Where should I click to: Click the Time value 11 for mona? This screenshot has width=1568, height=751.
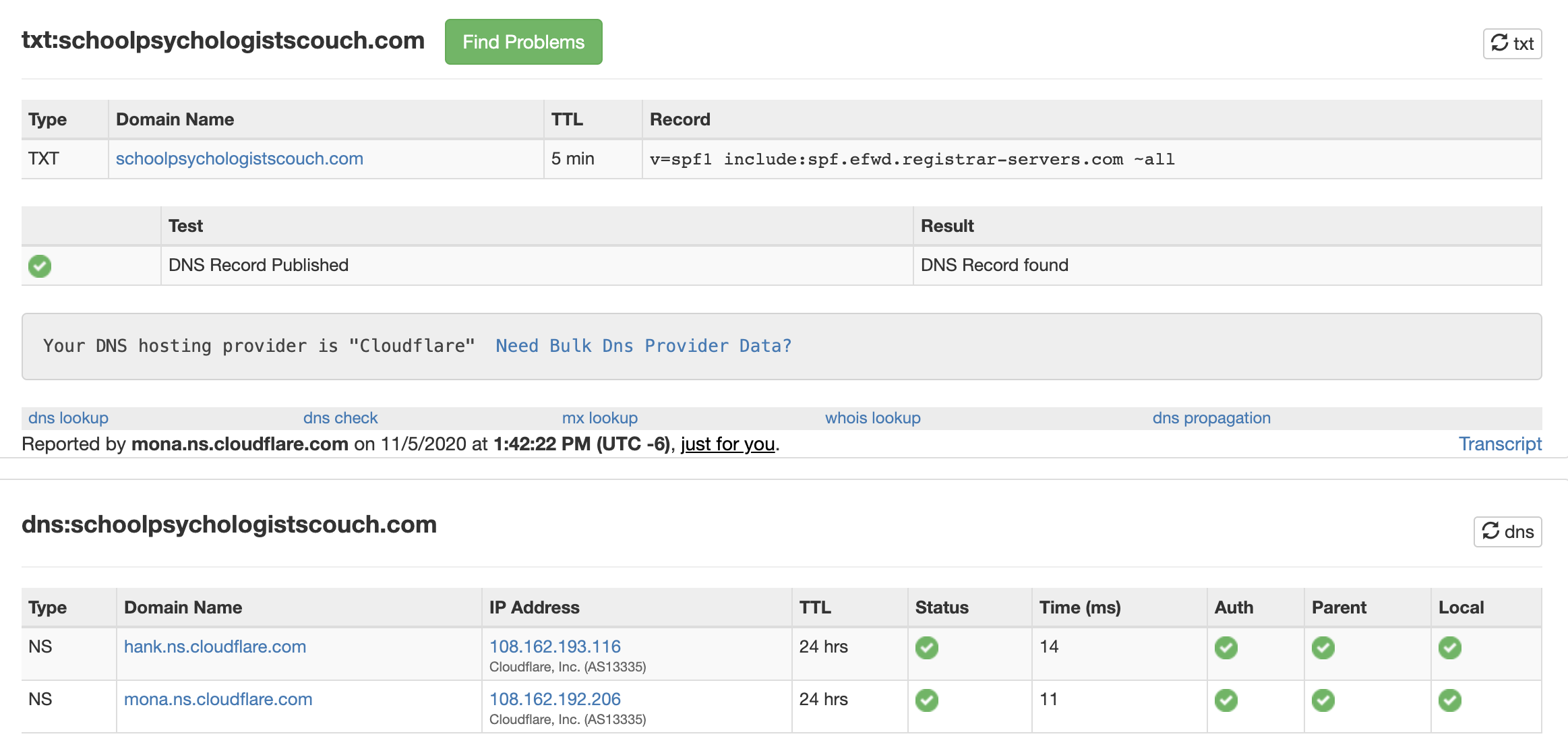click(x=1049, y=699)
